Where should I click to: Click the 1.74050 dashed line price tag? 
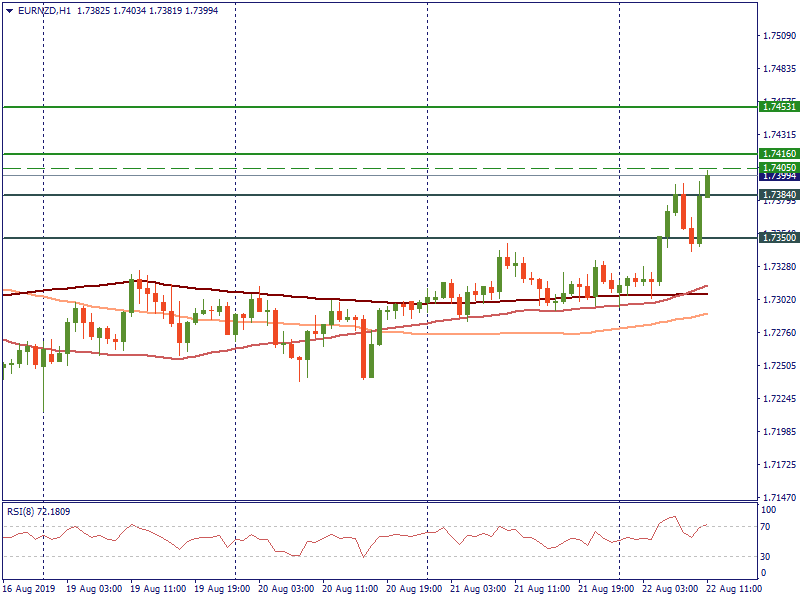coord(778,168)
